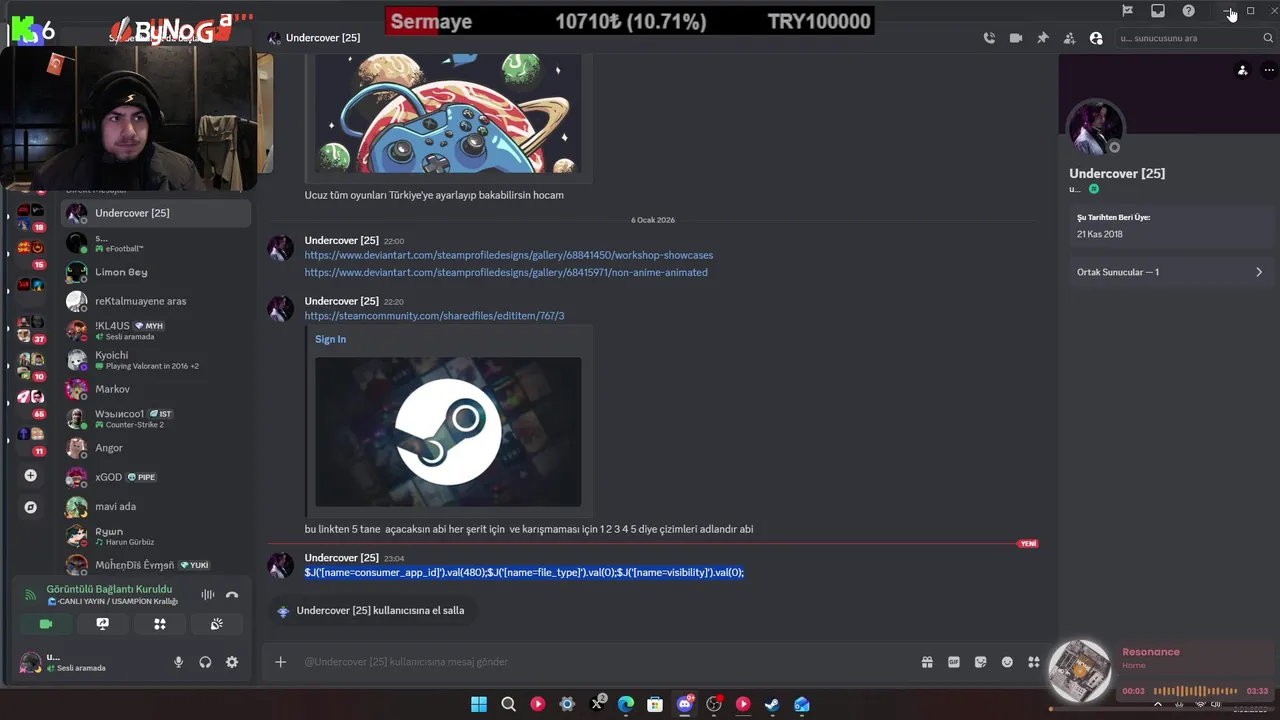Seek the Resonance track progress bar
The width and height of the screenshot is (1280, 720).
[x=1195, y=691]
